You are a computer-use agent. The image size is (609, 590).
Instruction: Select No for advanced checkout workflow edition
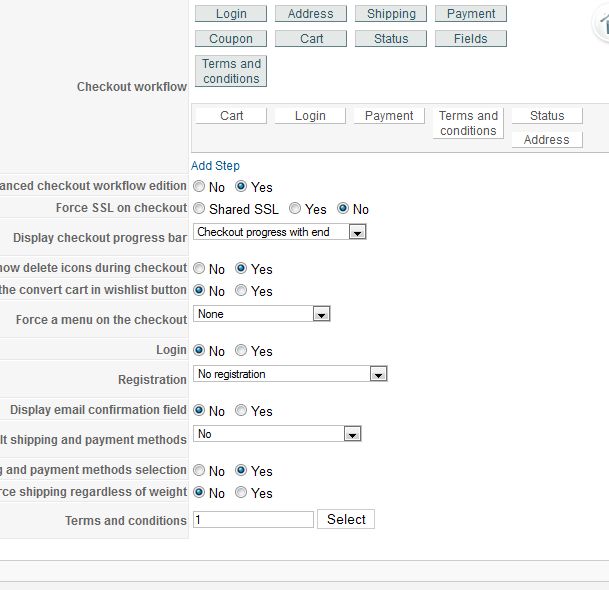(200, 187)
